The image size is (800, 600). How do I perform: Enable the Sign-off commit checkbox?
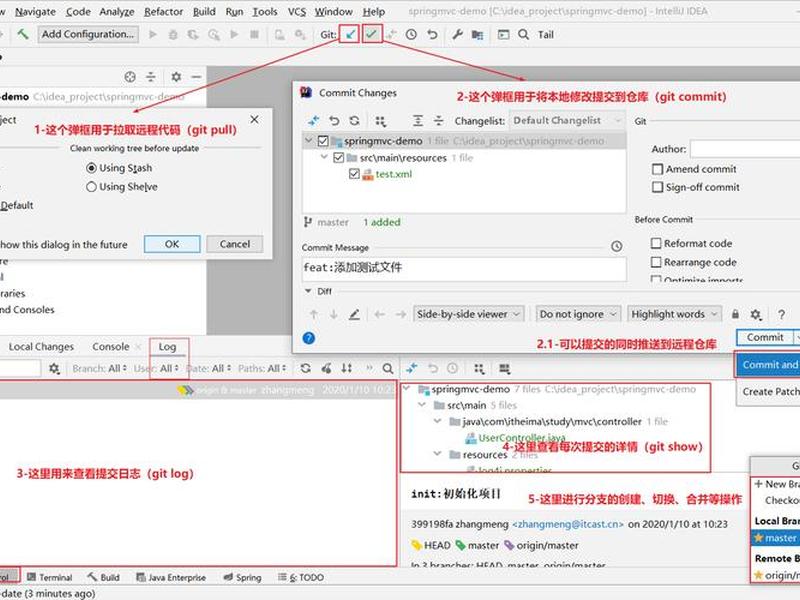coord(658,187)
